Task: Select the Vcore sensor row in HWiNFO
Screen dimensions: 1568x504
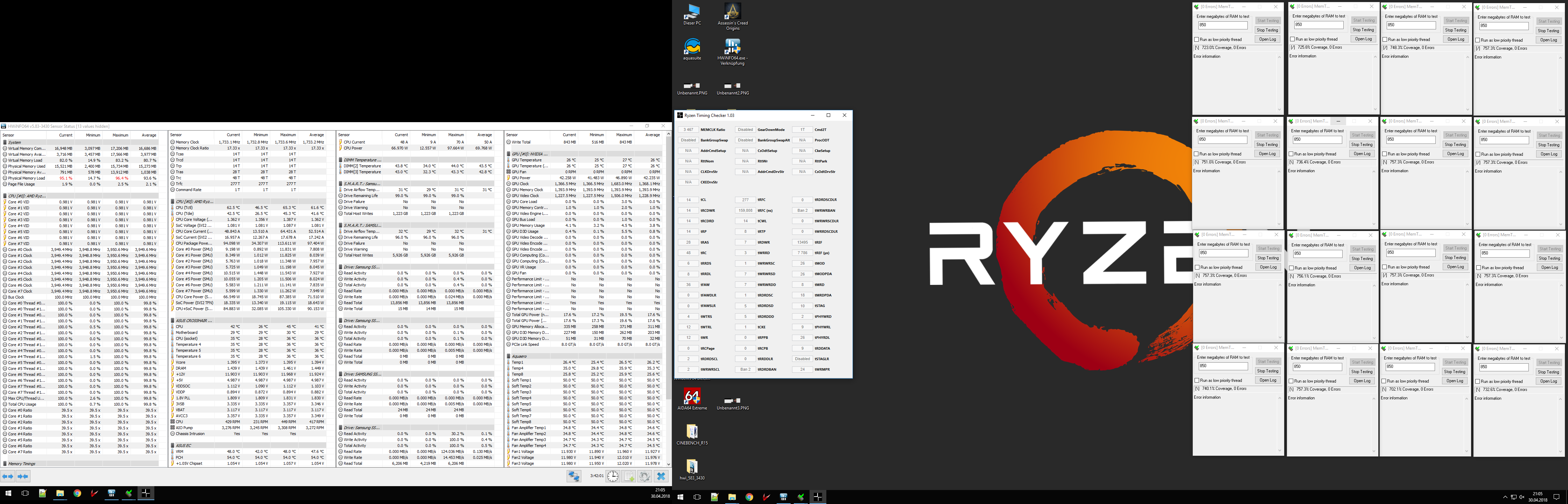Action: (248, 363)
